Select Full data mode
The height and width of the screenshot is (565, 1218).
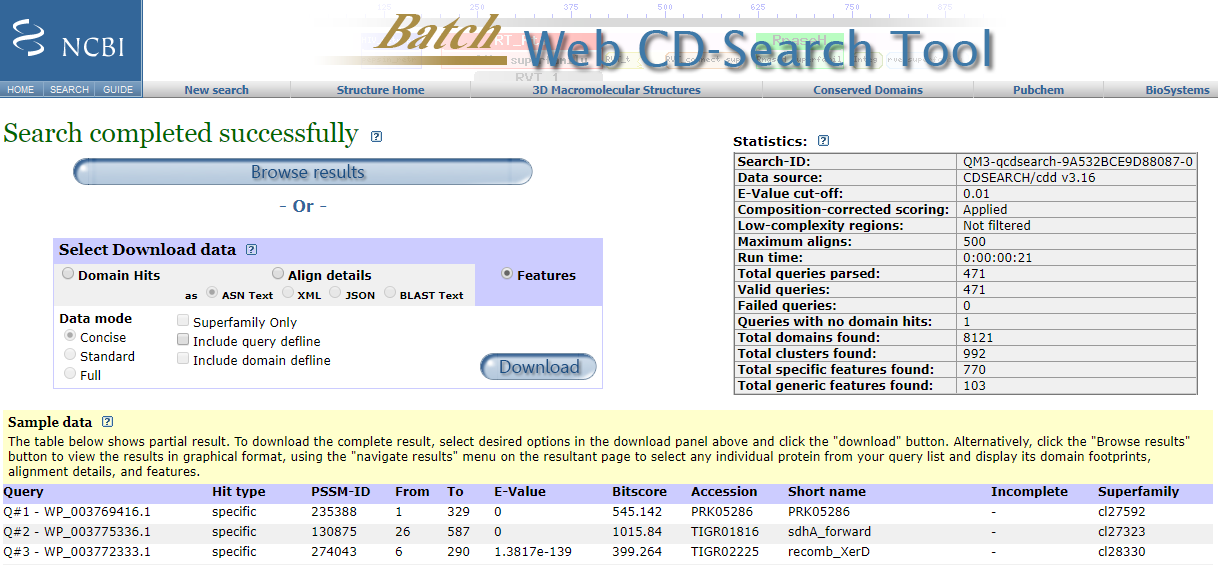pyautogui.click(x=70, y=374)
